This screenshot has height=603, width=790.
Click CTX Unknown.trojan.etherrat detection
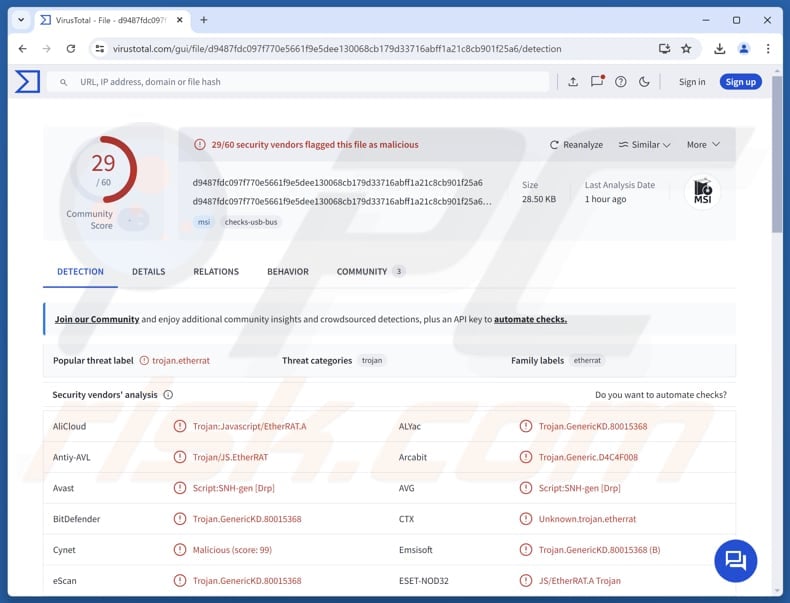587,519
